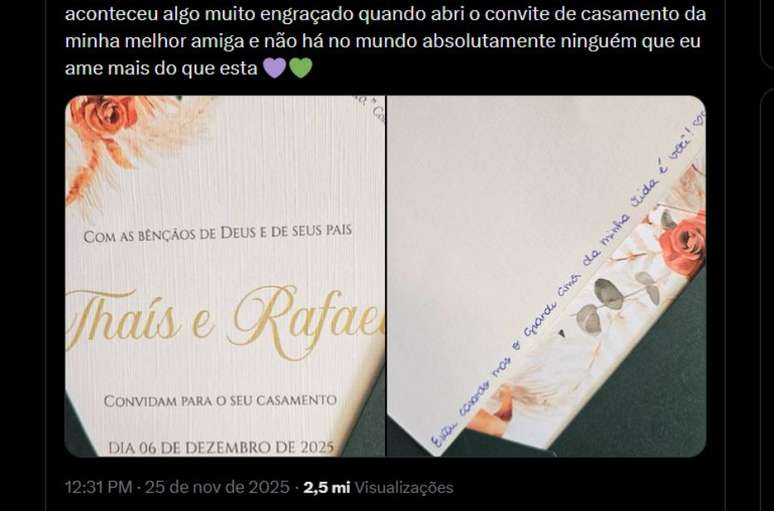Click the gray eucalyptus leaves on the envelope
This screenshot has width=774, height=511.
(x=615, y=299)
